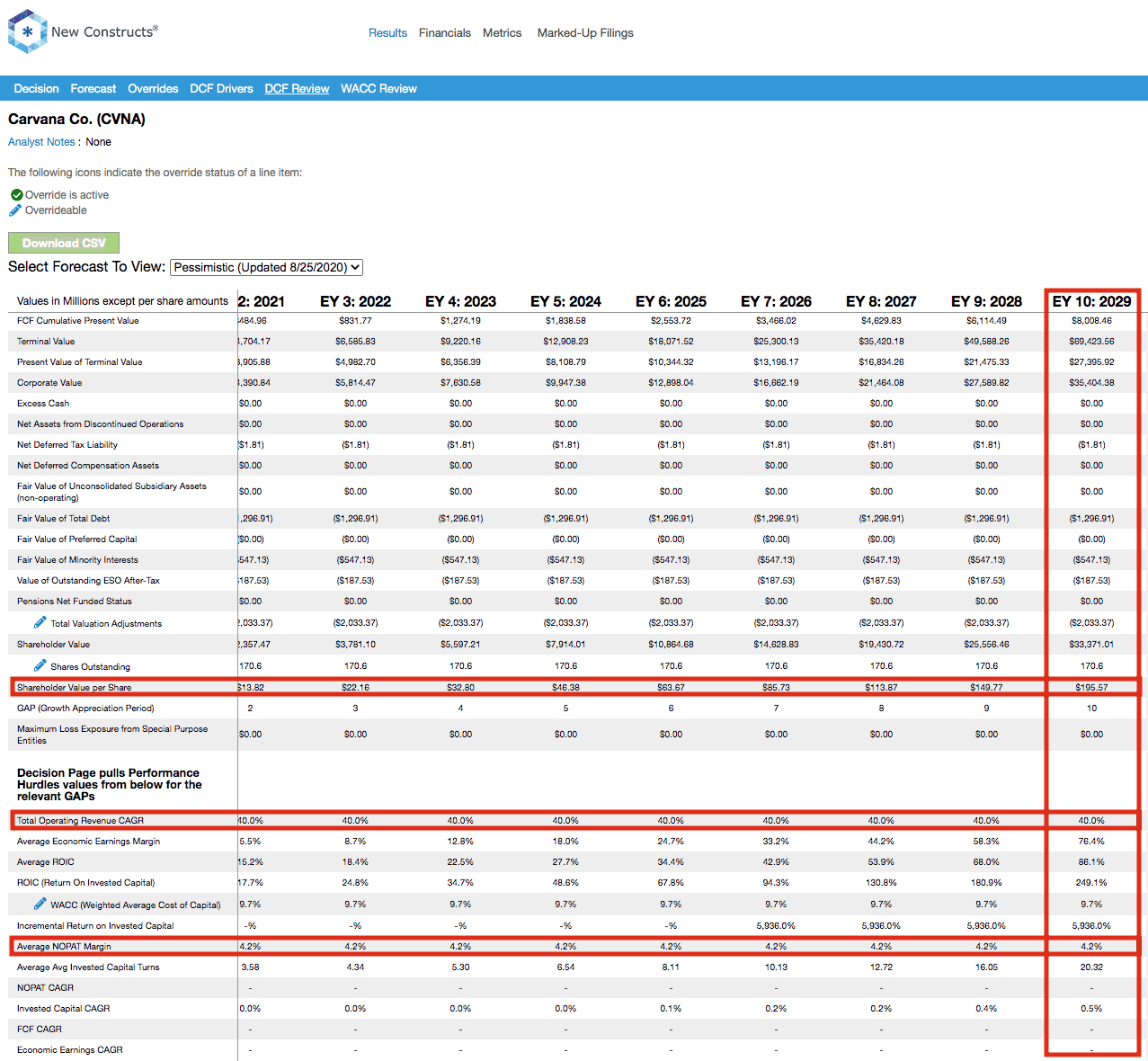Click the EY 7: 2026 column header
Image resolution: width=1148 pixels, height=1061 pixels.
click(x=776, y=301)
